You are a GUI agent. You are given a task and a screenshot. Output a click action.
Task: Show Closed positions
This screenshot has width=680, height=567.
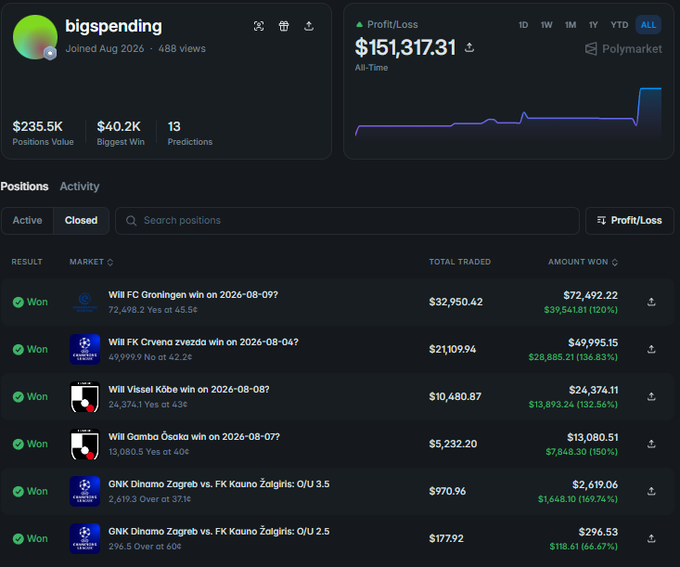(81, 220)
